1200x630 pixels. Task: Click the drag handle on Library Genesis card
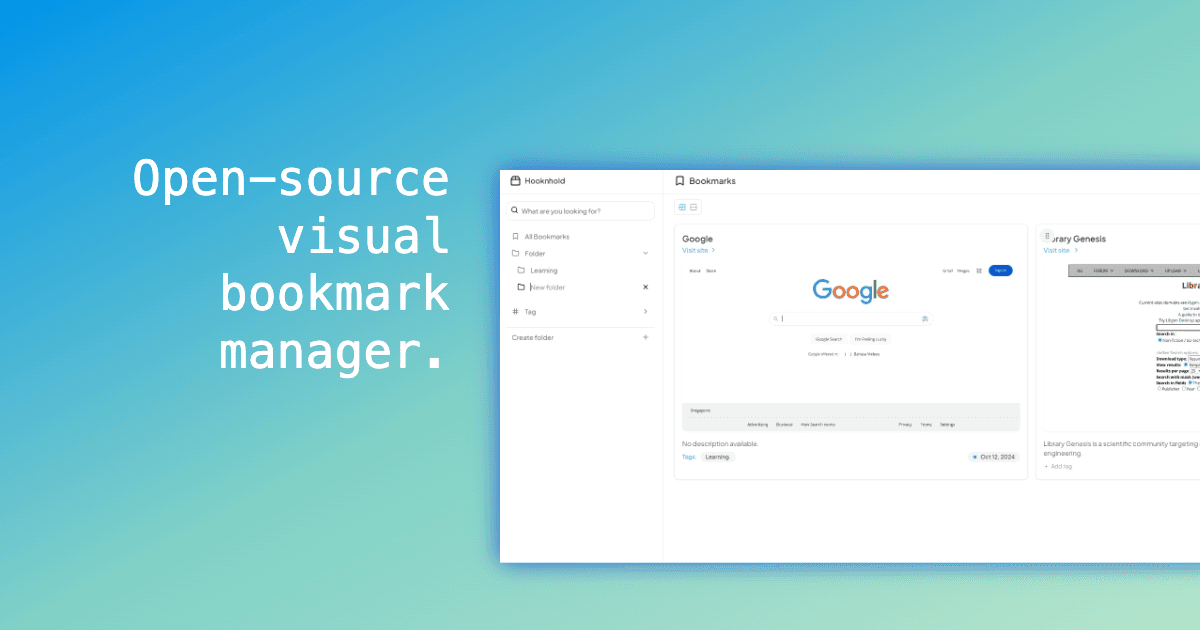[x=1046, y=236]
